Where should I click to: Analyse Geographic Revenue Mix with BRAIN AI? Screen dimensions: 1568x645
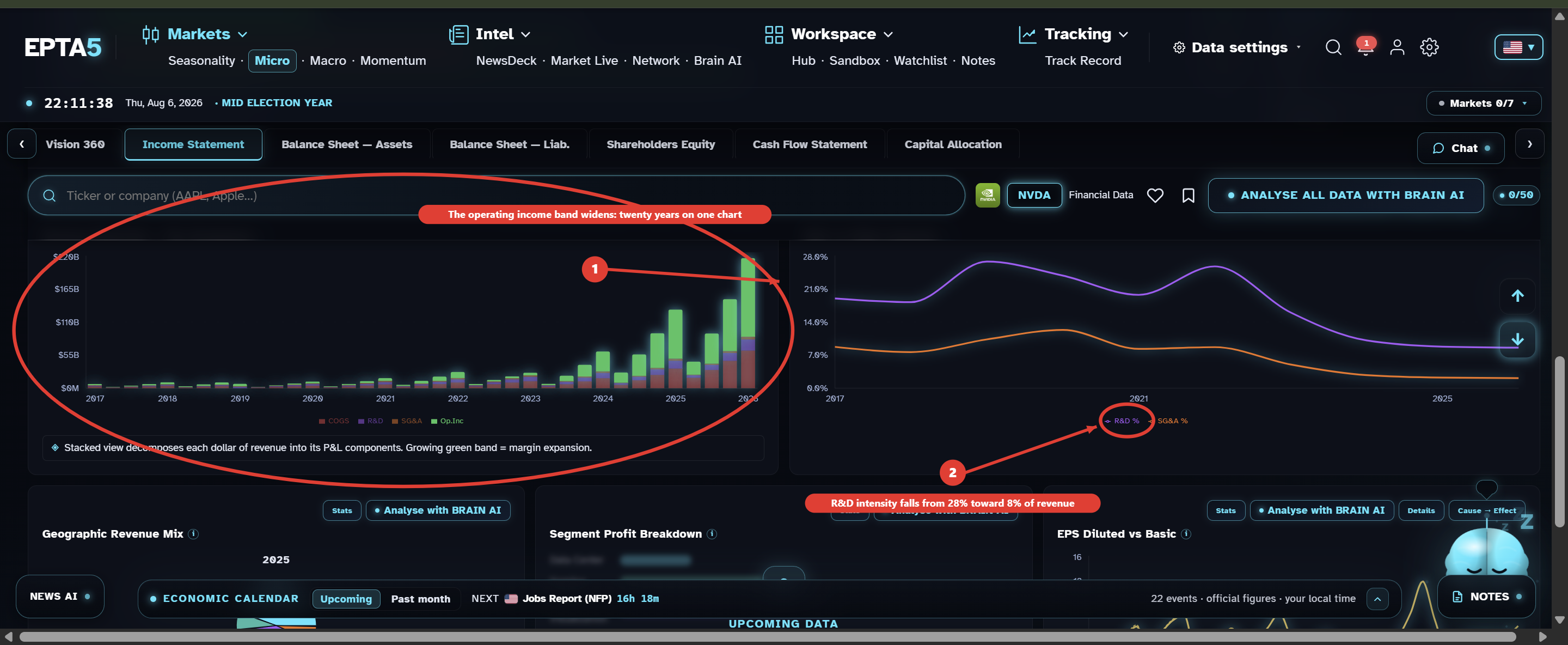coord(438,510)
